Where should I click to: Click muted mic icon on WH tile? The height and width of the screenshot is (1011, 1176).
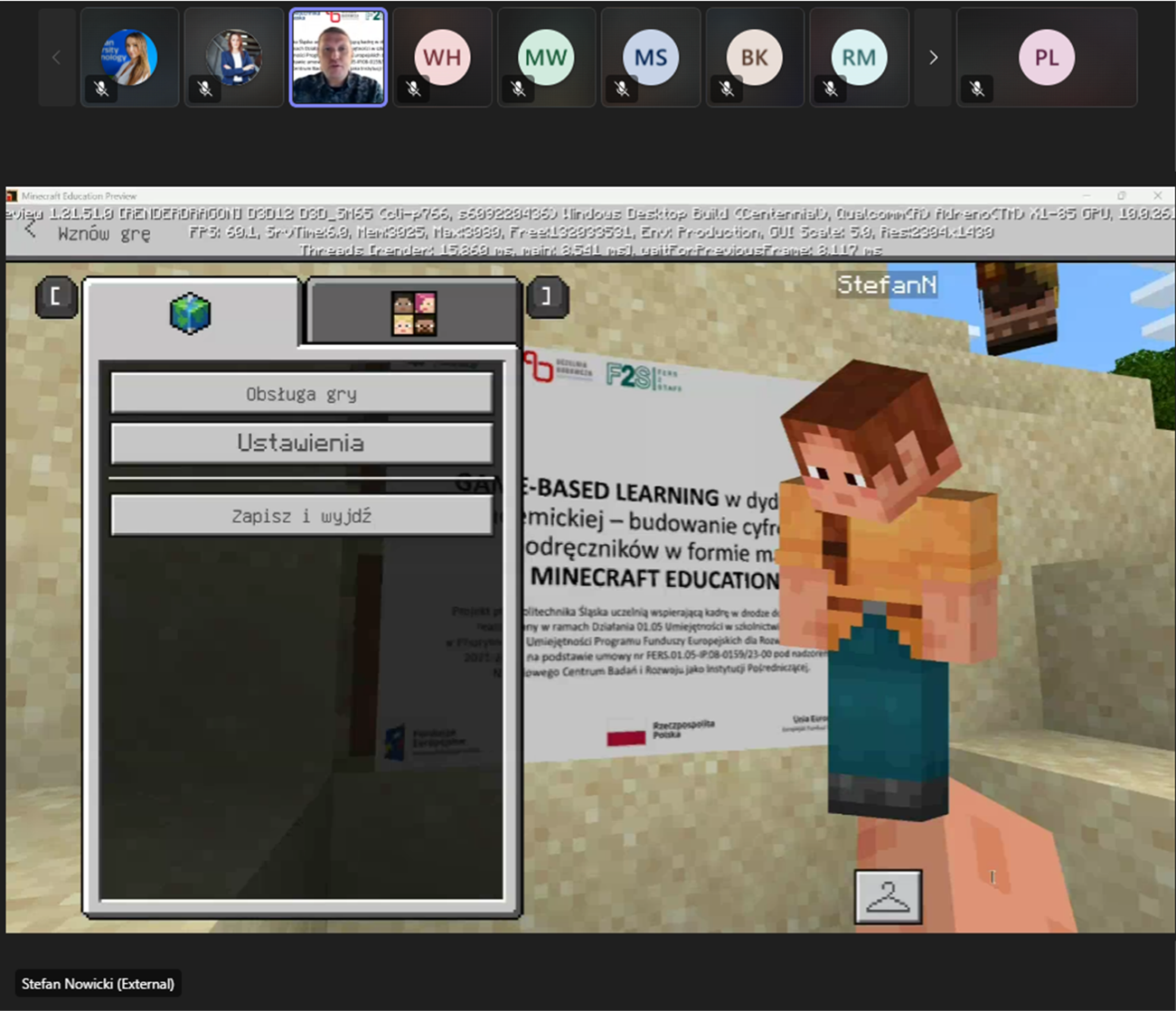(414, 89)
